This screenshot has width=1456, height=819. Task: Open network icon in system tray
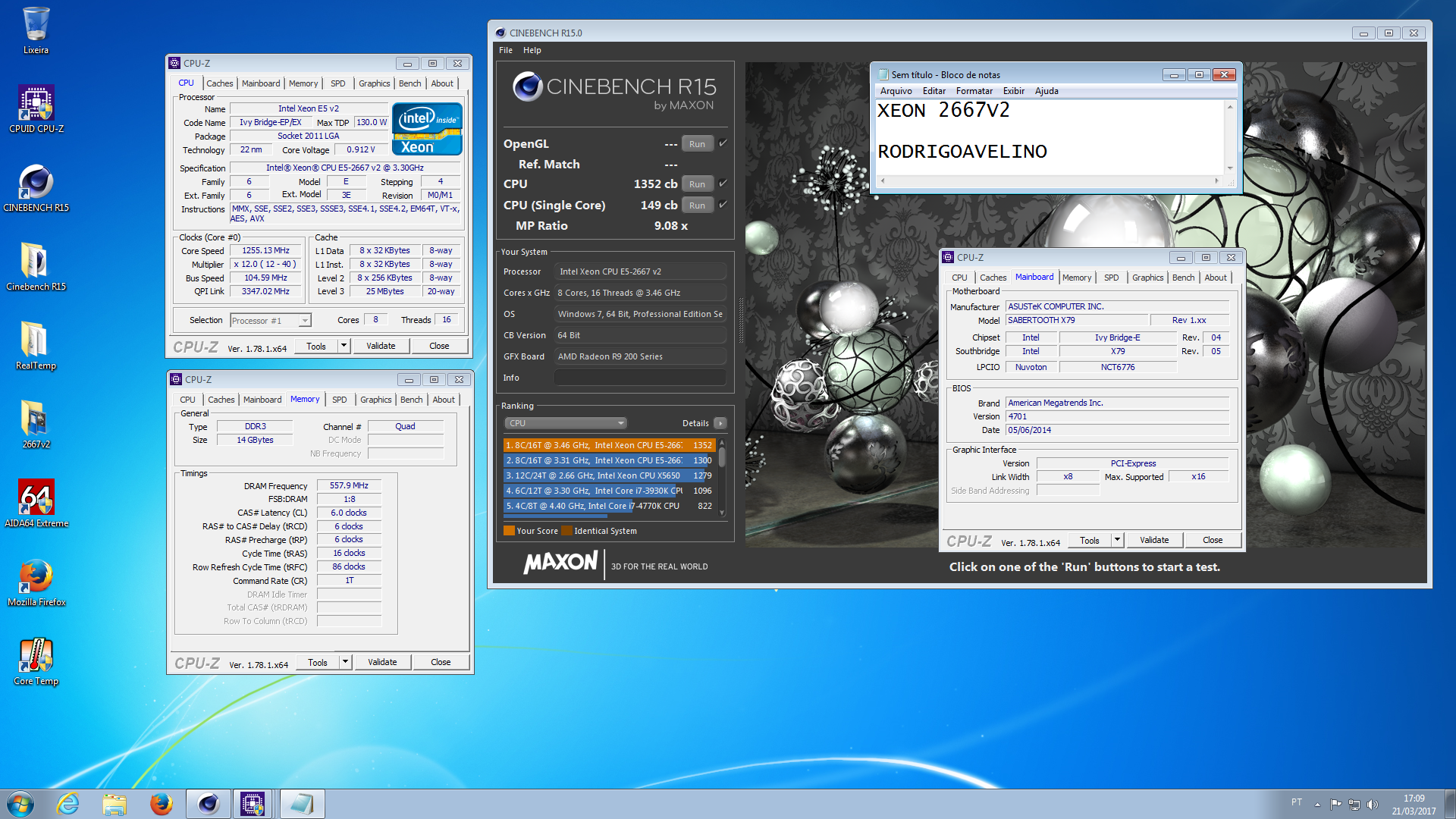[x=1354, y=805]
